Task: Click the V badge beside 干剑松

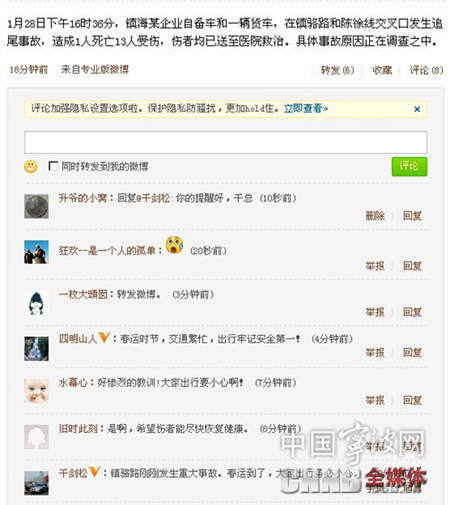Action: click(95, 472)
